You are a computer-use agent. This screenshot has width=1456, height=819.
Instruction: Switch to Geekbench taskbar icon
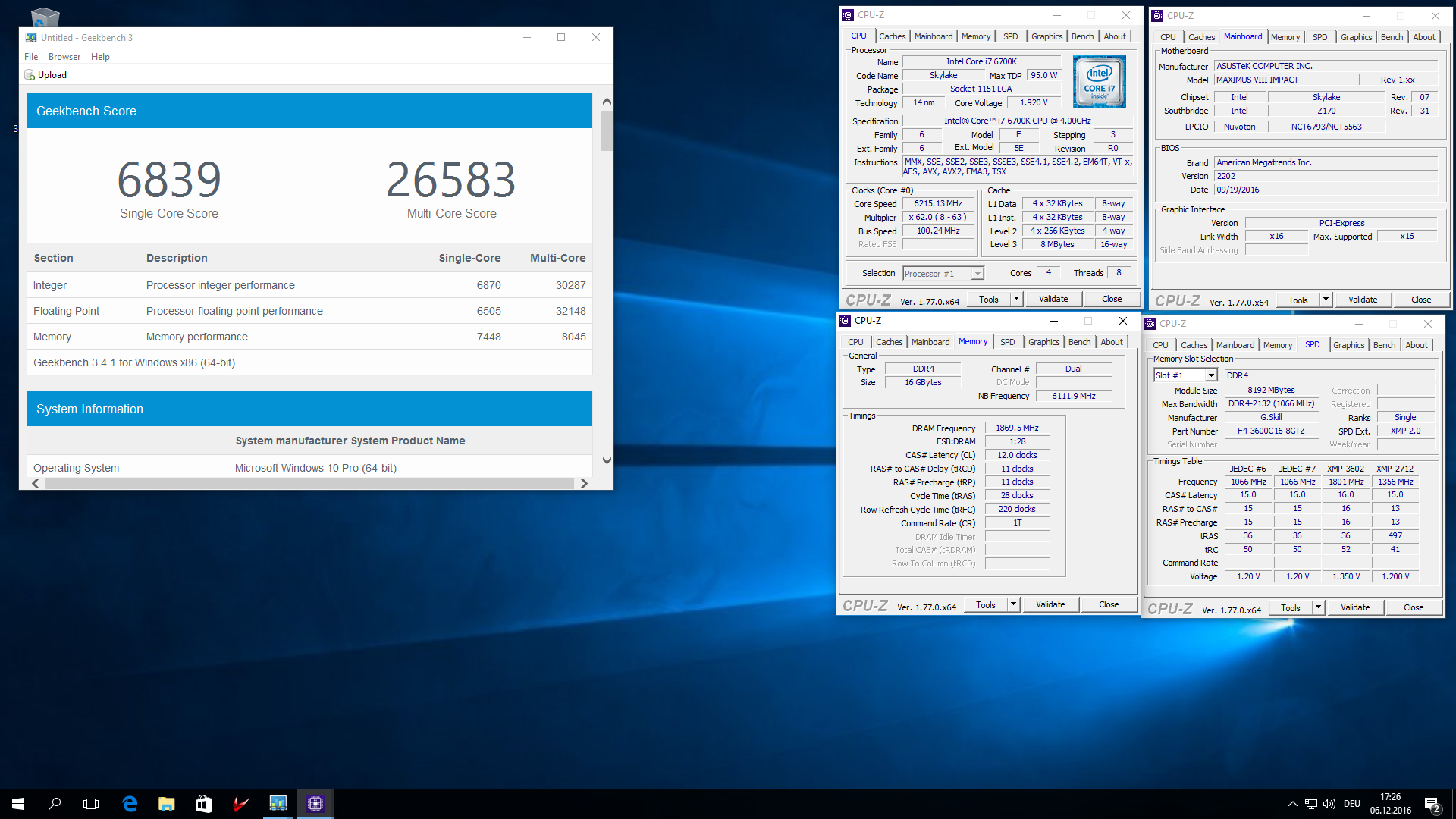(x=278, y=804)
